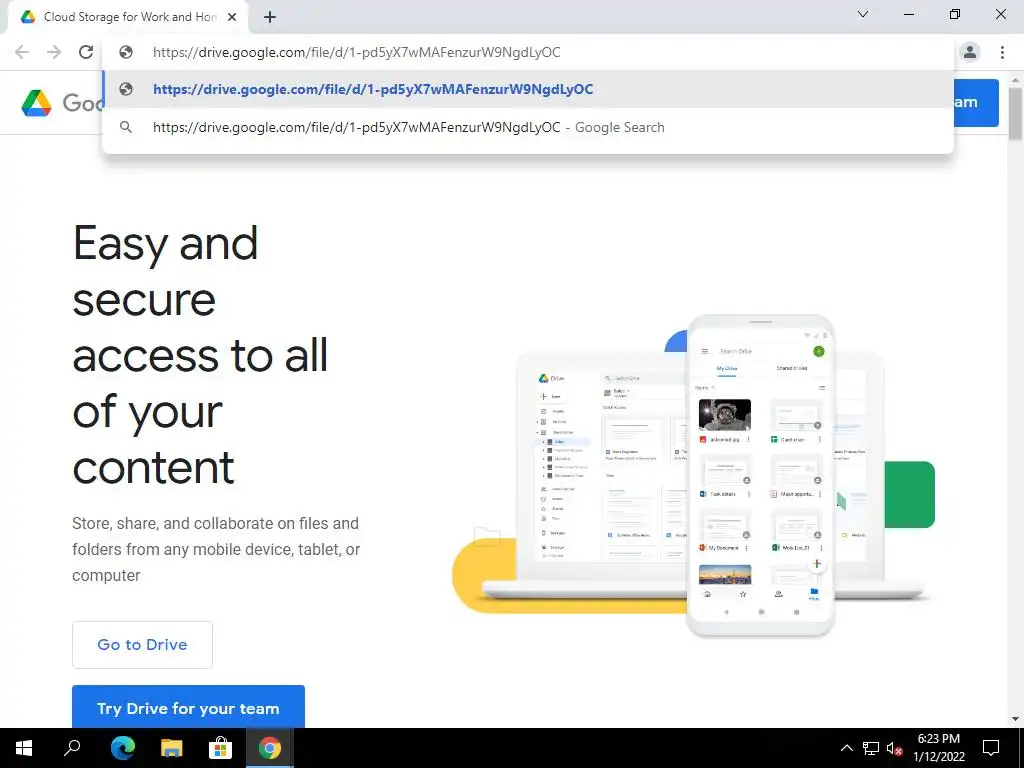Select the Google Search suggestion row
This screenshot has height=768, width=1024.
tap(528, 127)
